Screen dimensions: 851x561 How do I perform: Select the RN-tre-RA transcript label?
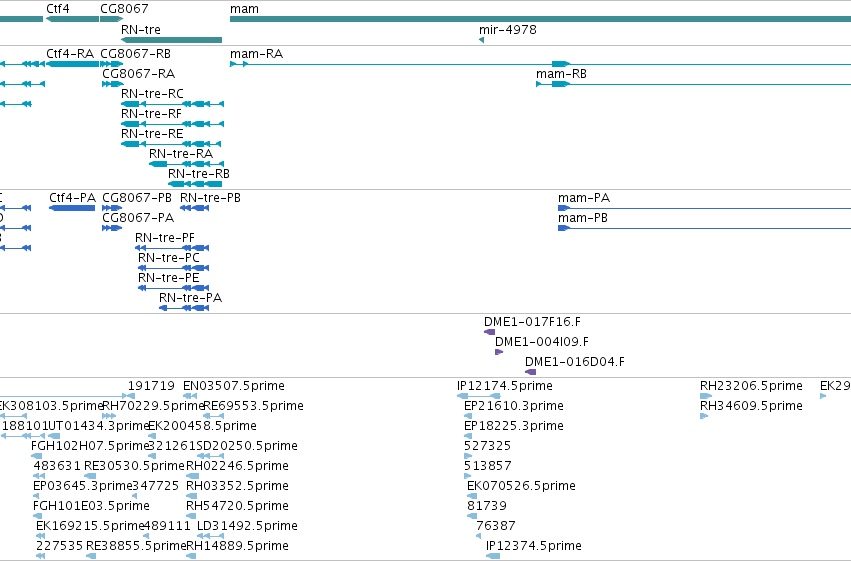click(181, 154)
